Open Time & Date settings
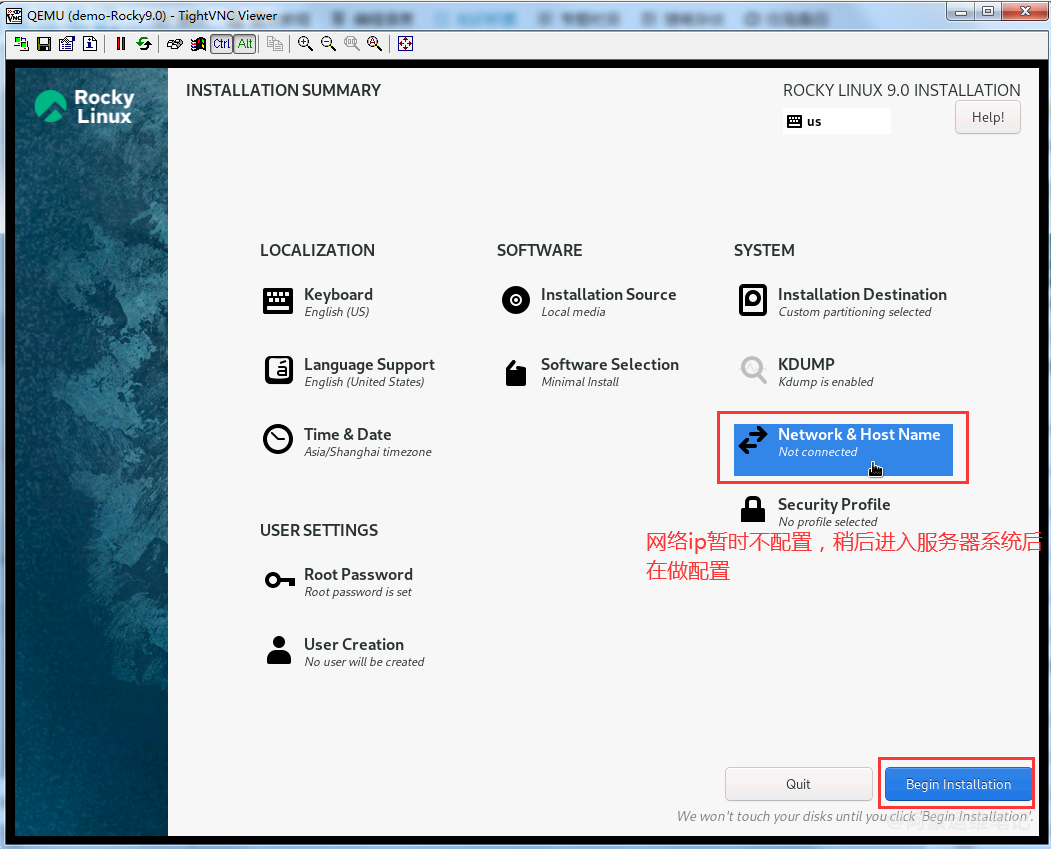The width and height of the screenshot is (1051, 849). [x=347, y=442]
